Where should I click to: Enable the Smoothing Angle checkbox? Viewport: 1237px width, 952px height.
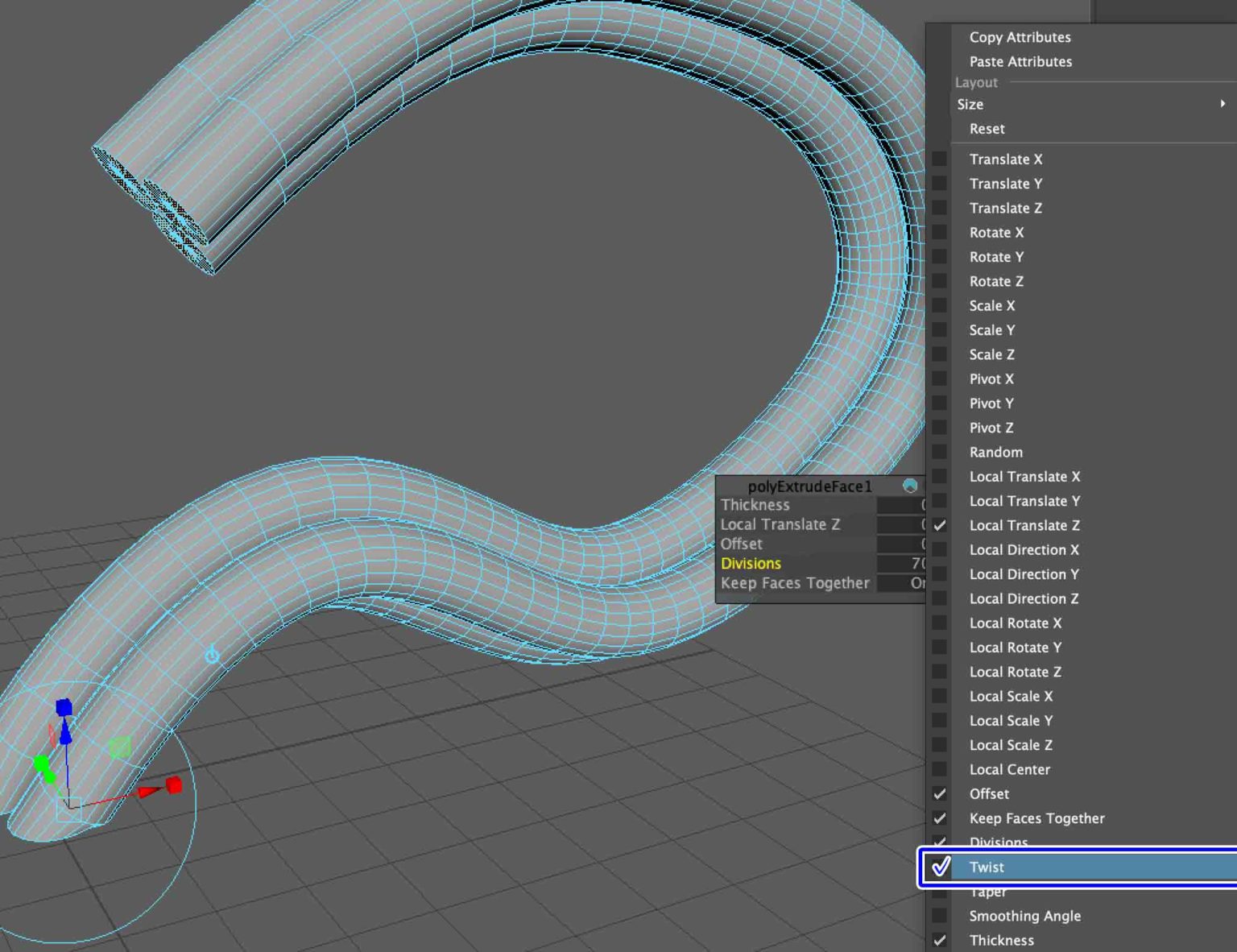click(939, 916)
